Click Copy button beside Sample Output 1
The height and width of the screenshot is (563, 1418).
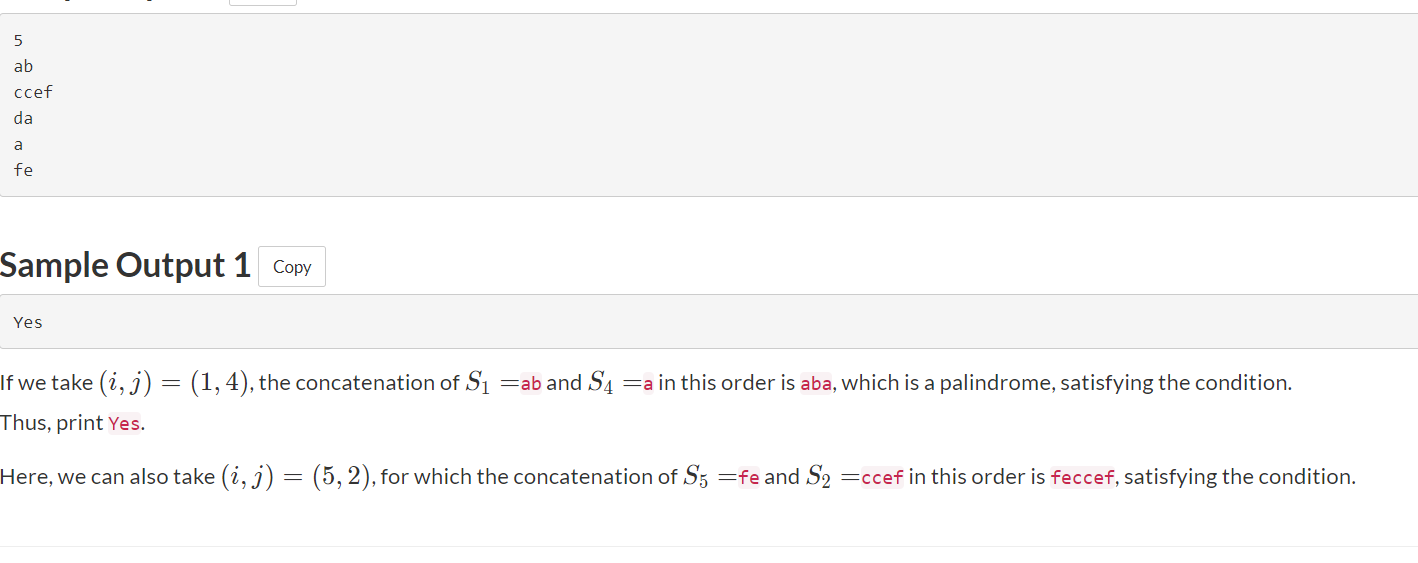(x=292, y=267)
